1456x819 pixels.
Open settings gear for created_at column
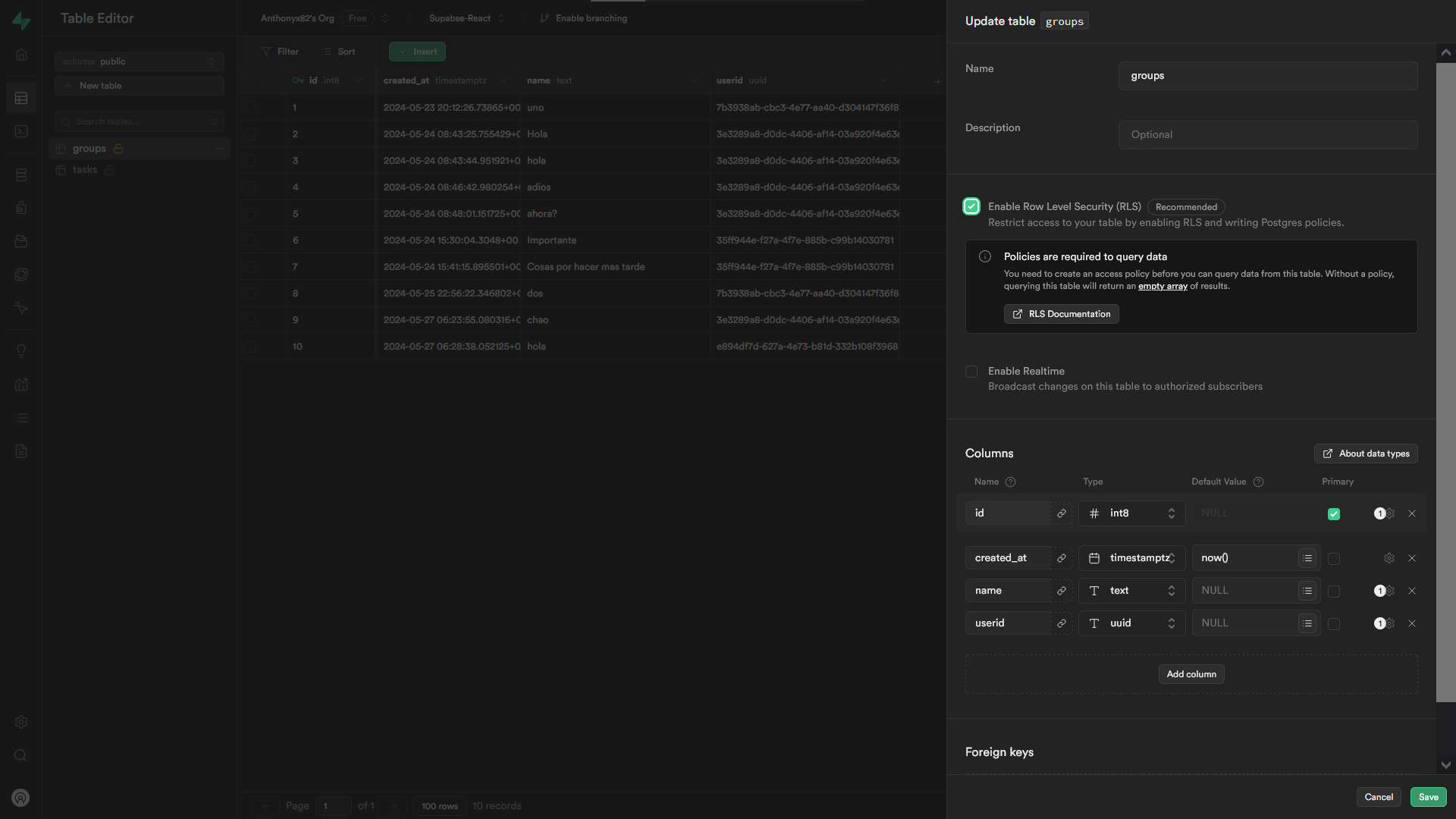point(1389,558)
